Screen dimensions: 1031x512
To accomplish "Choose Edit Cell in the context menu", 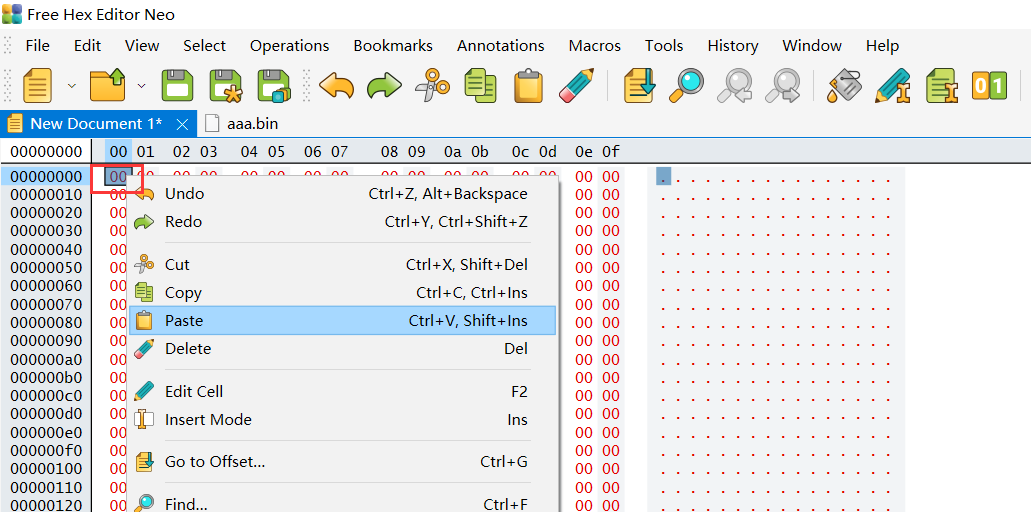I will 342,392.
